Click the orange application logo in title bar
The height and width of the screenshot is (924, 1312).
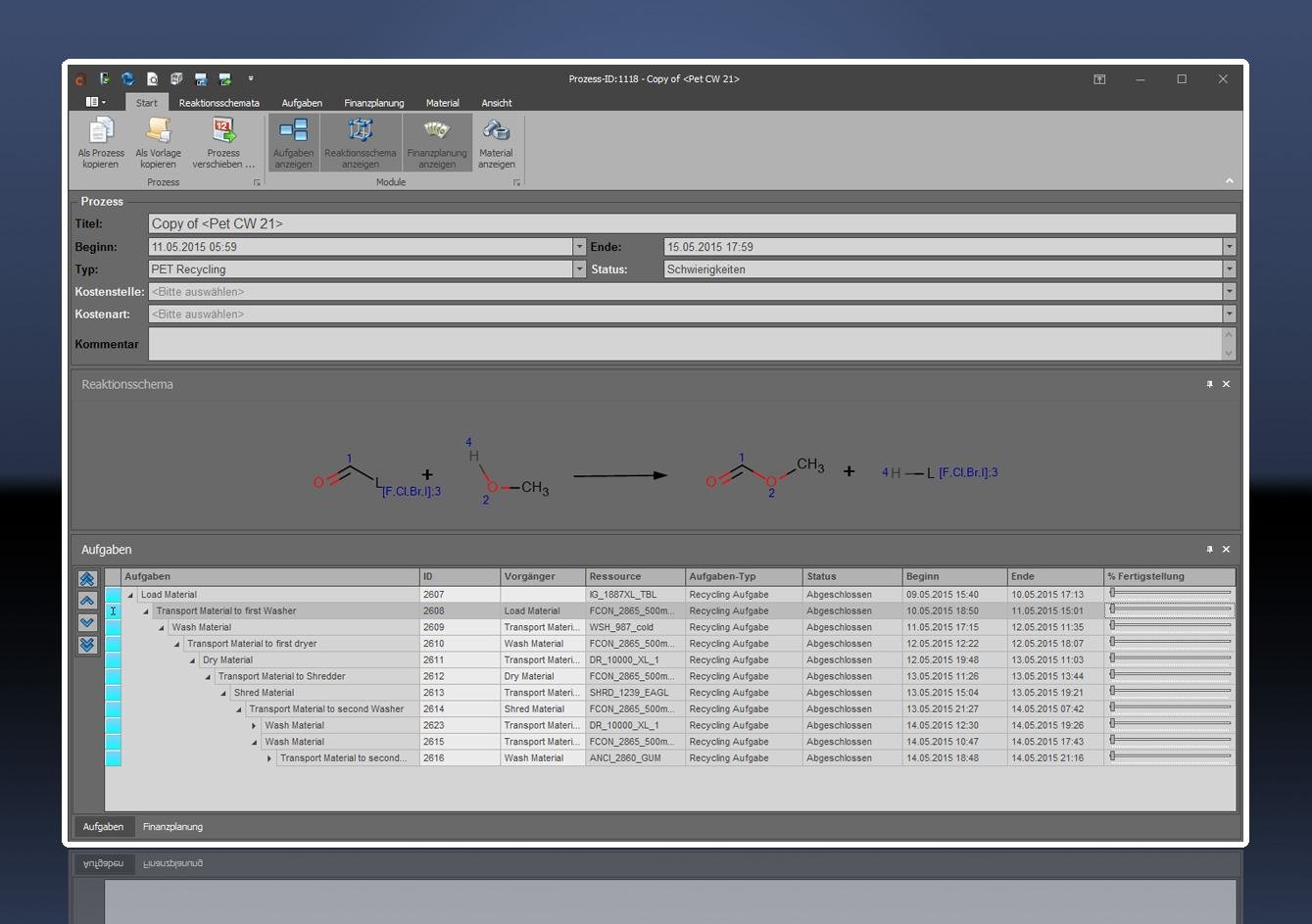click(x=80, y=79)
